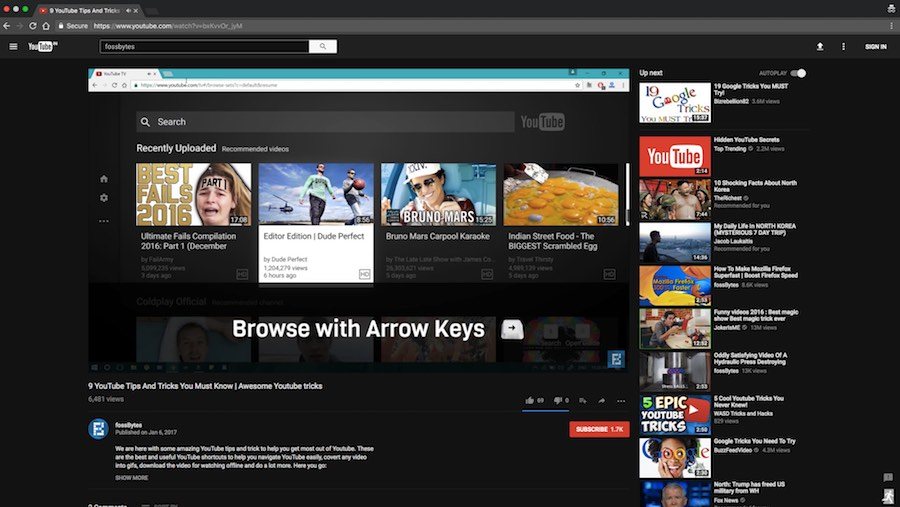Dislike the video with thumbs down
This screenshot has height=507, width=900.
[558, 400]
